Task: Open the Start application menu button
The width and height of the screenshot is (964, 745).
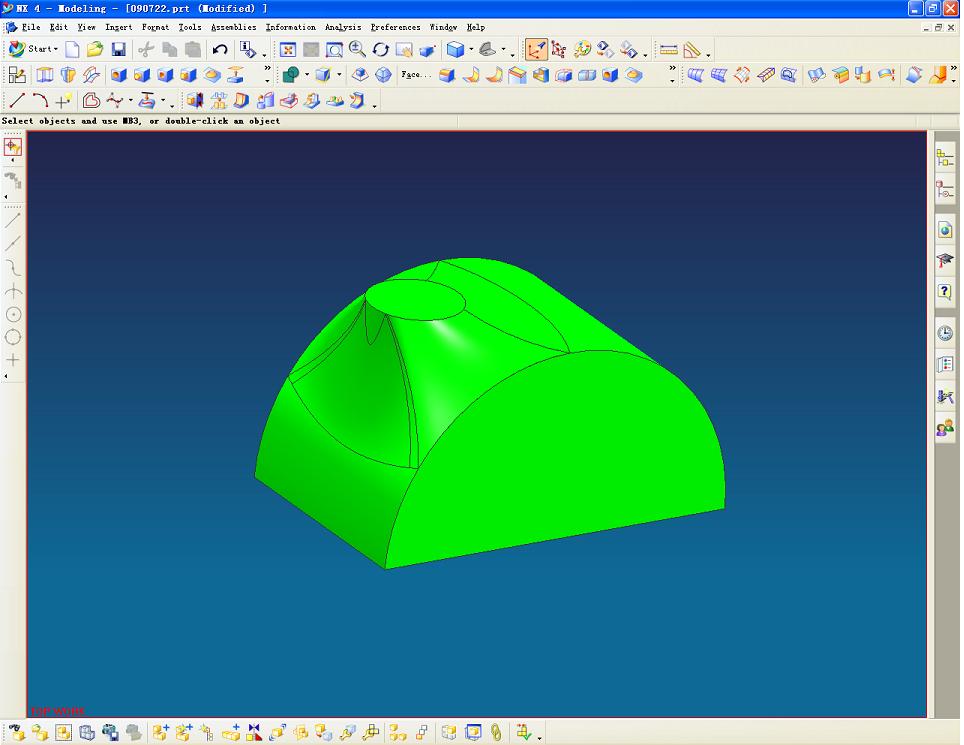Action: pos(33,49)
